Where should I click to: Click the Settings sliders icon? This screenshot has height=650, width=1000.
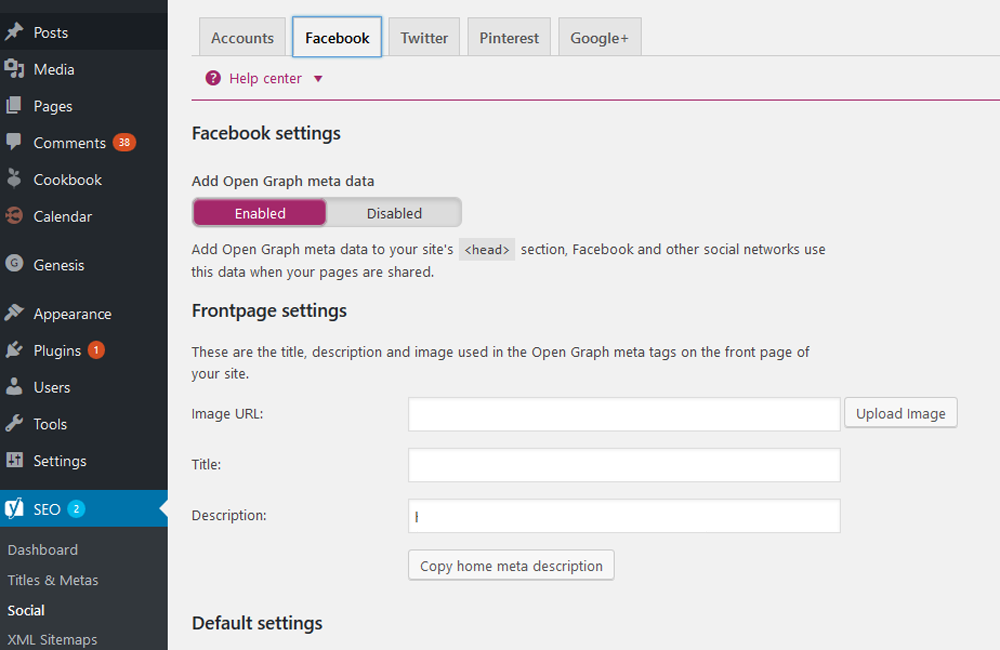click(x=14, y=460)
